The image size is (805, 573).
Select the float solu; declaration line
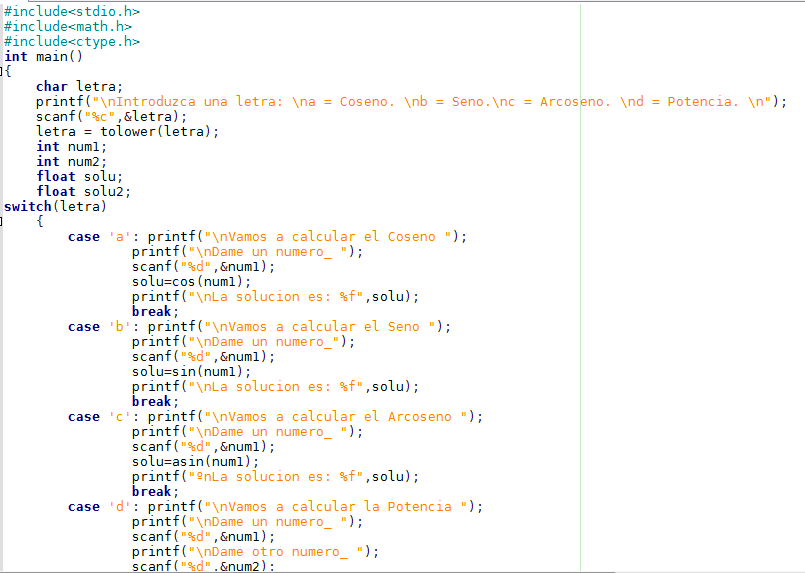(80, 177)
